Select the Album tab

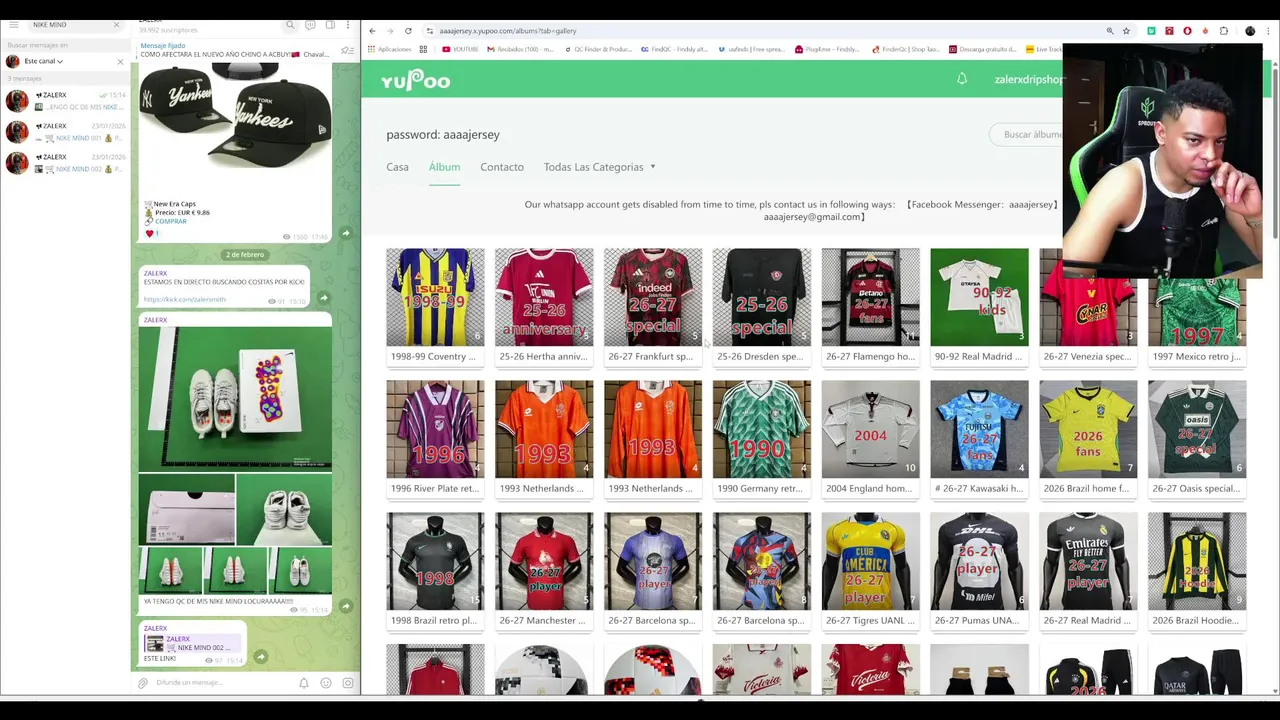(x=444, y=167)
